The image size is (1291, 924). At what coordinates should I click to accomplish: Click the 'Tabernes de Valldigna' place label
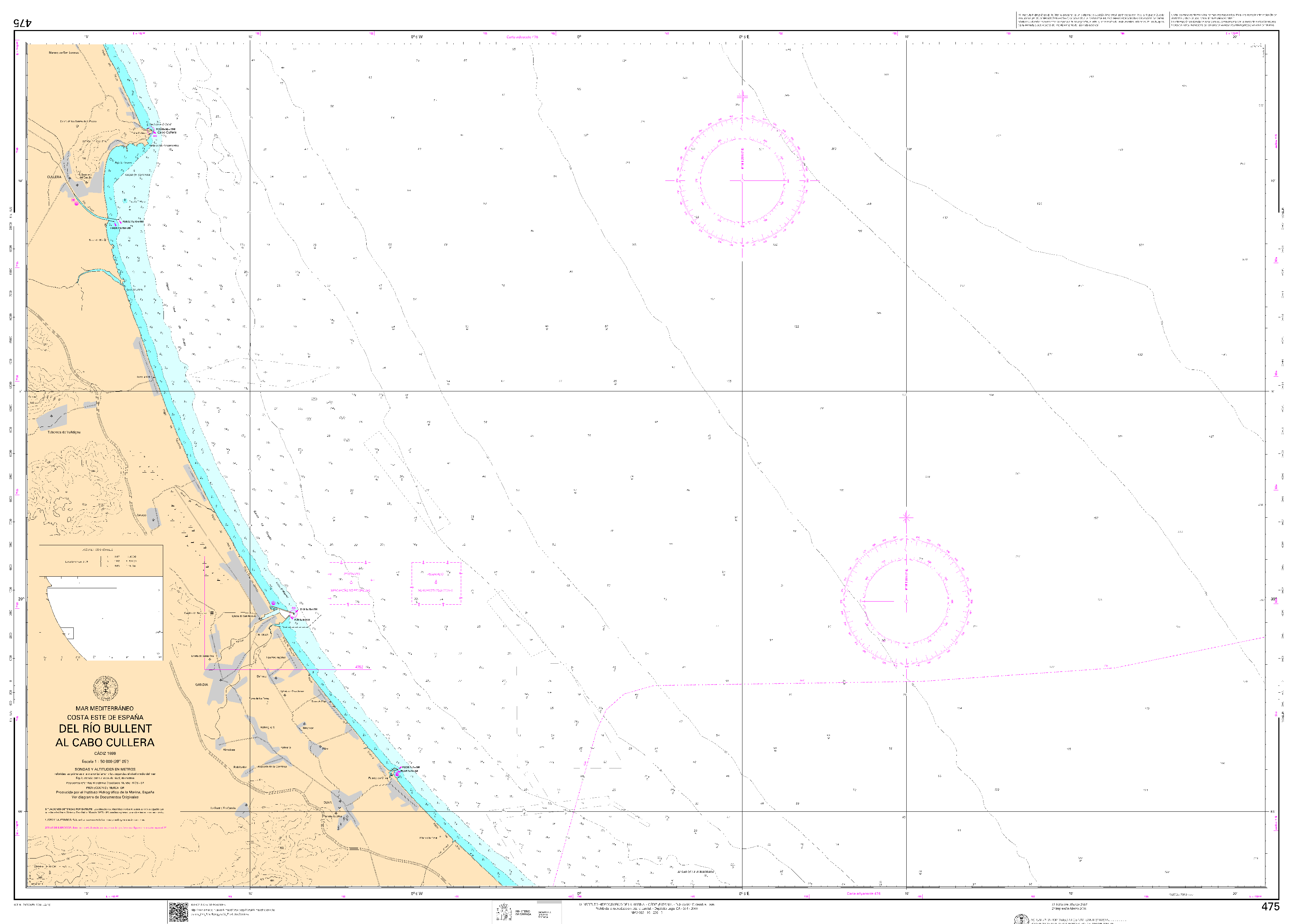64,432
